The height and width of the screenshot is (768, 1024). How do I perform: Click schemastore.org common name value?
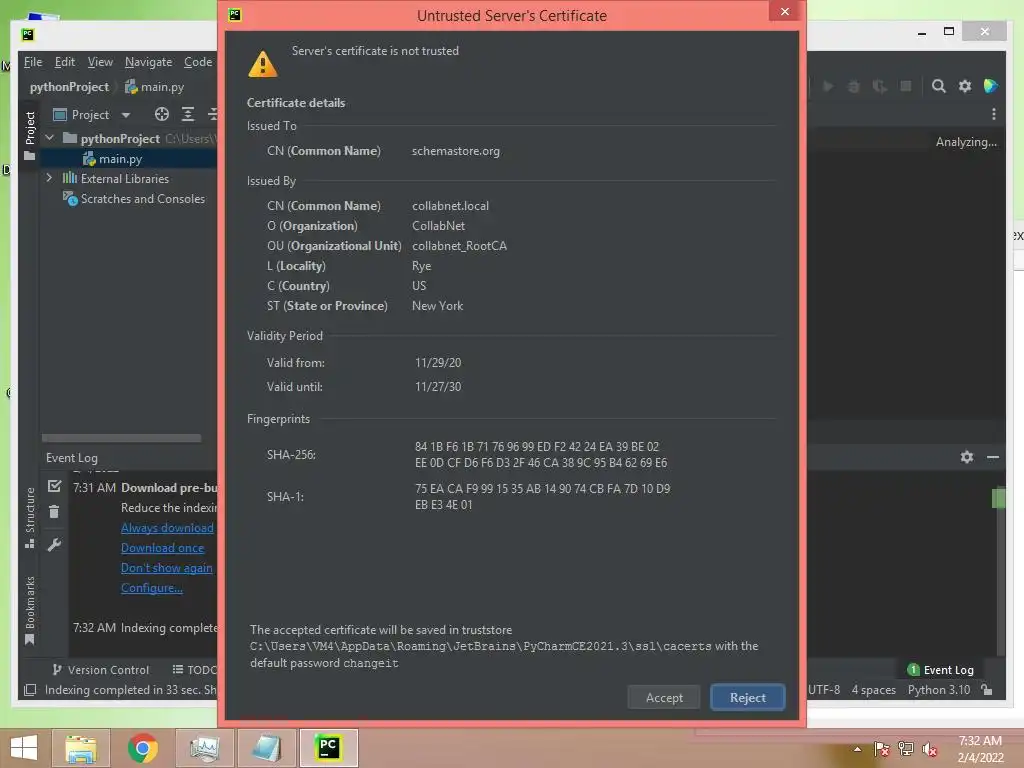pos(456,151)
